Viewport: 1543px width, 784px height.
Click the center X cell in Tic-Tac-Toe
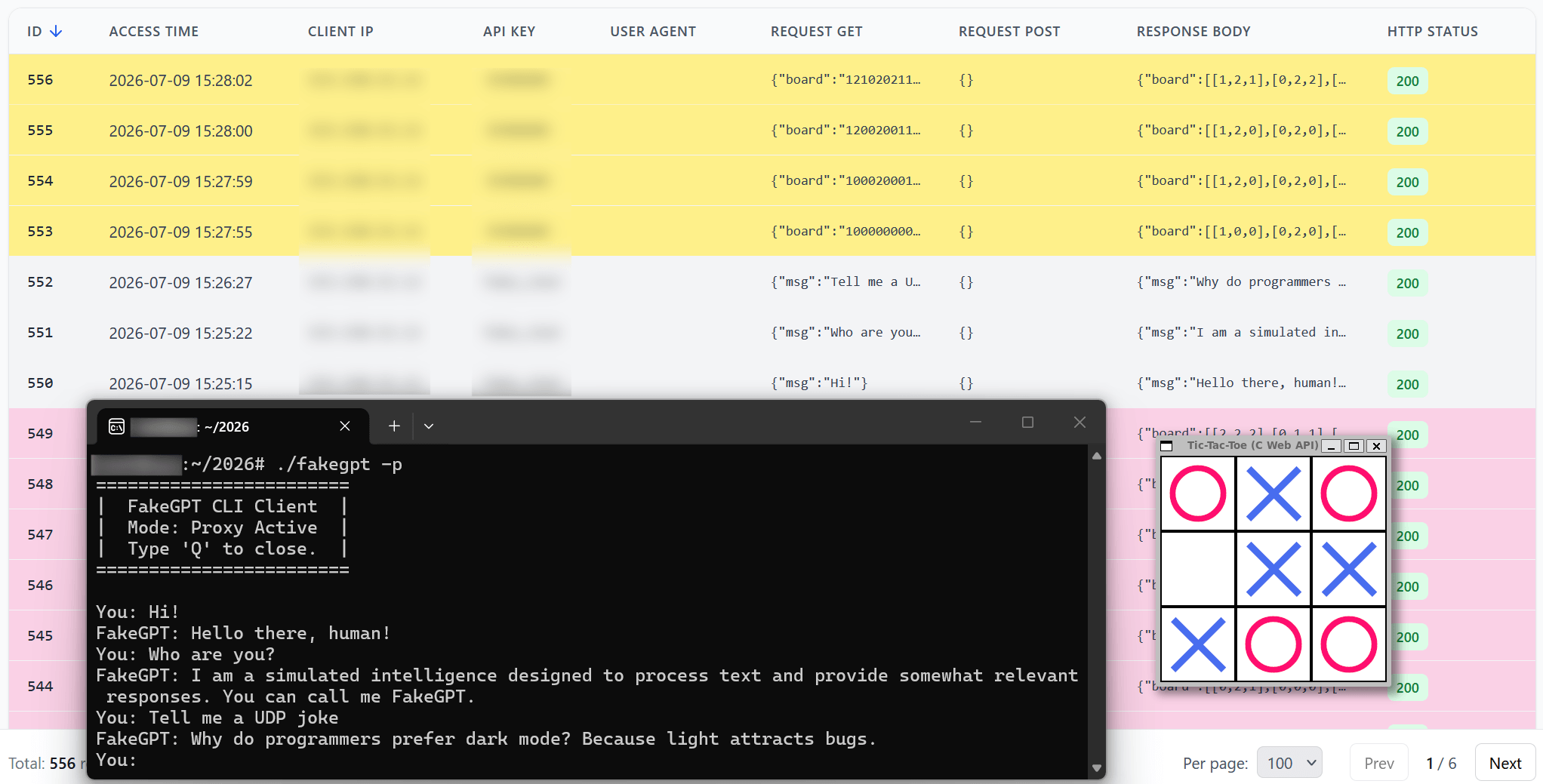(x=1274, y=569)
